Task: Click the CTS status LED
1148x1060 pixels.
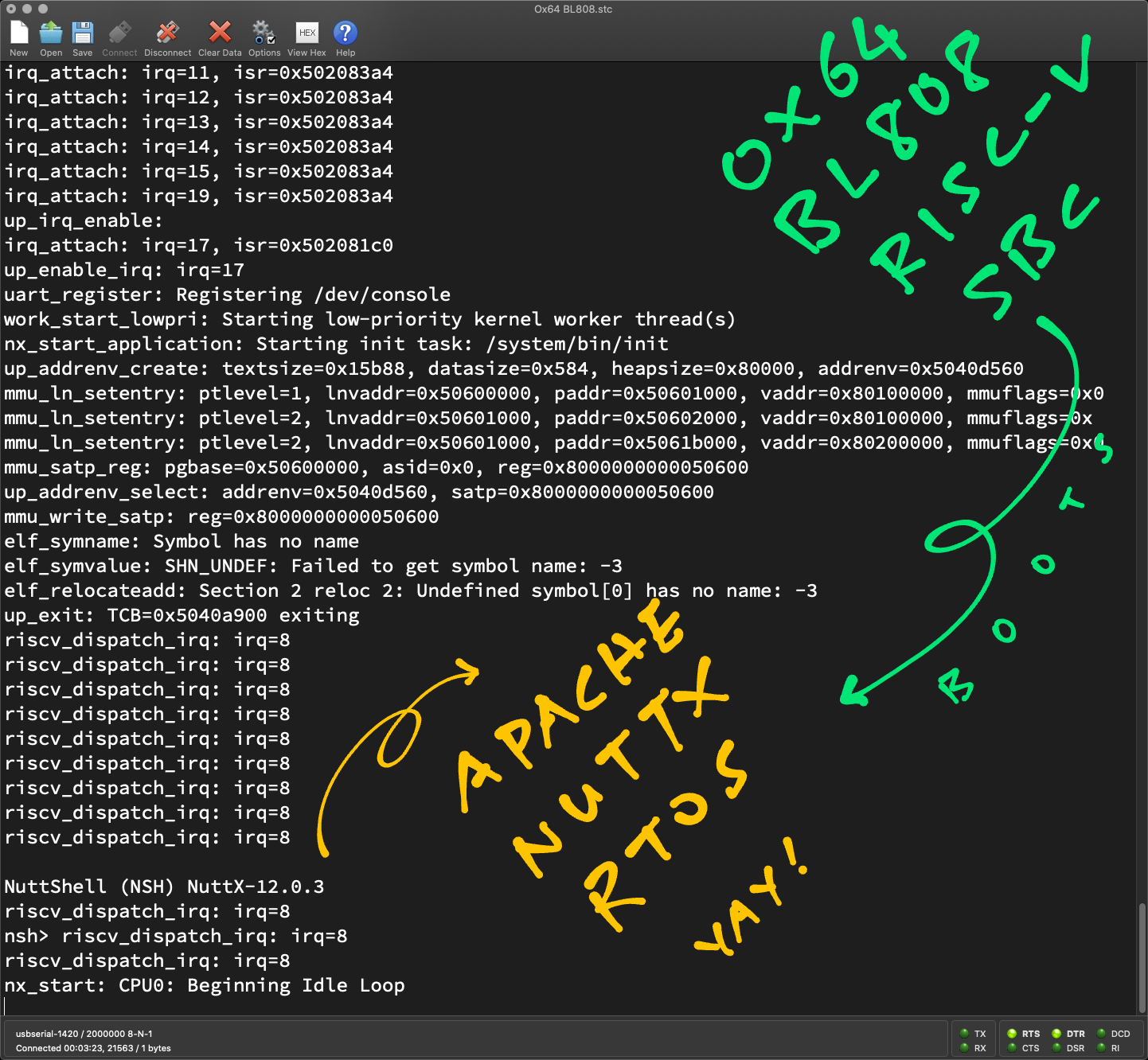Action: [x=1012, y=1047]
